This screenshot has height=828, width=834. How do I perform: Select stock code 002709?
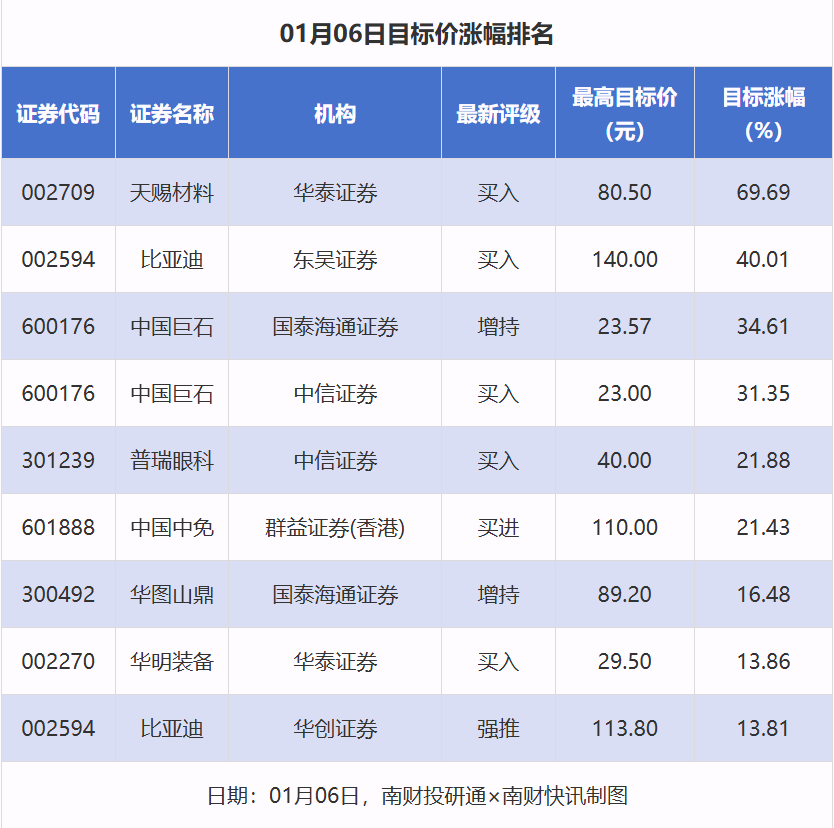point(58,192)
